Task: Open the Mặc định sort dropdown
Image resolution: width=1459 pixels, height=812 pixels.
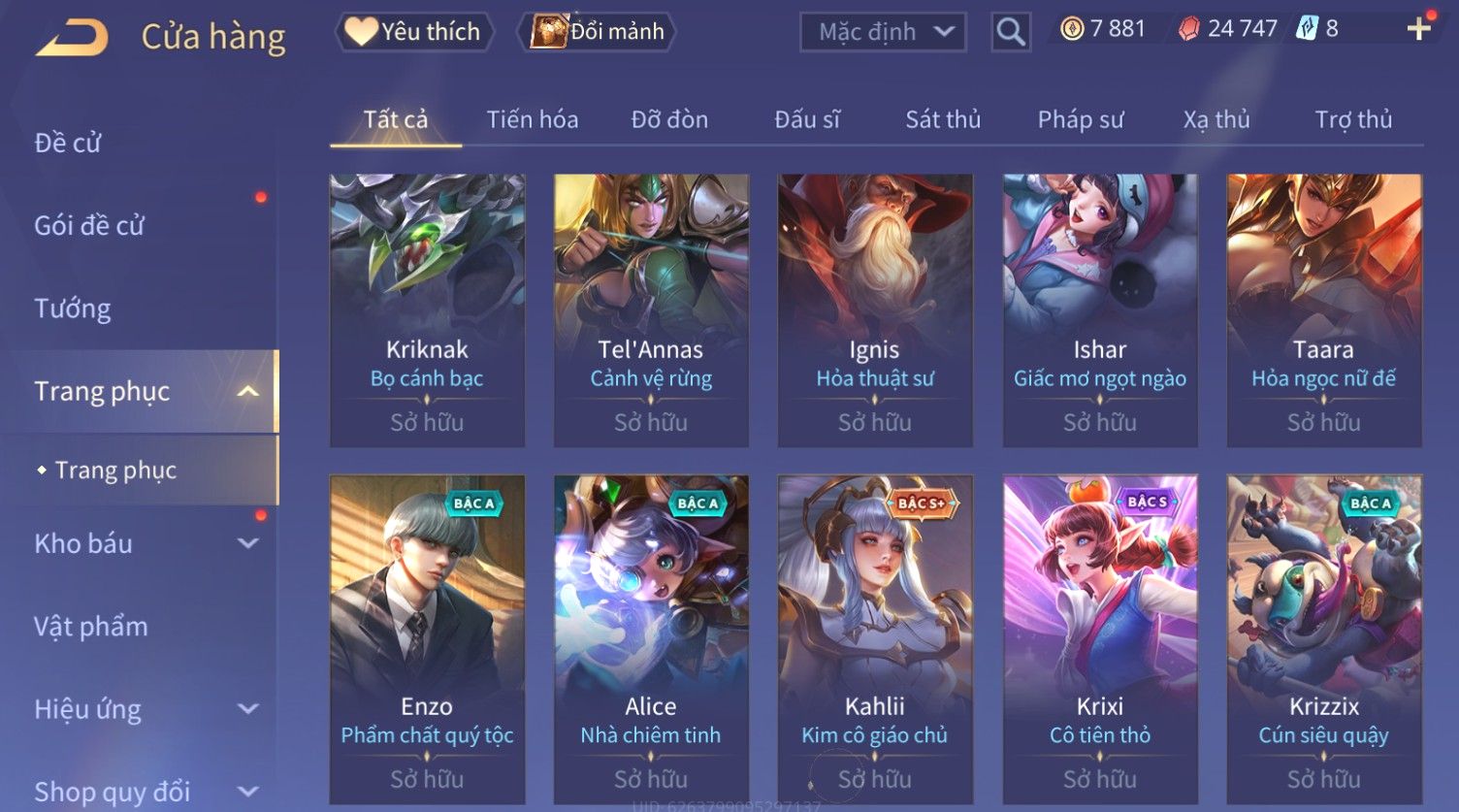Action: point(883,32)
